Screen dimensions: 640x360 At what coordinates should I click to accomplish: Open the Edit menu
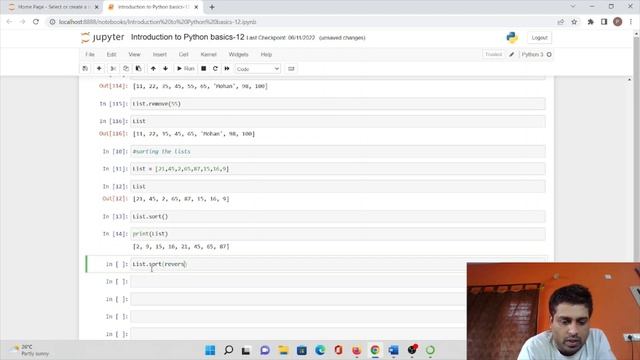coord(111,54)
